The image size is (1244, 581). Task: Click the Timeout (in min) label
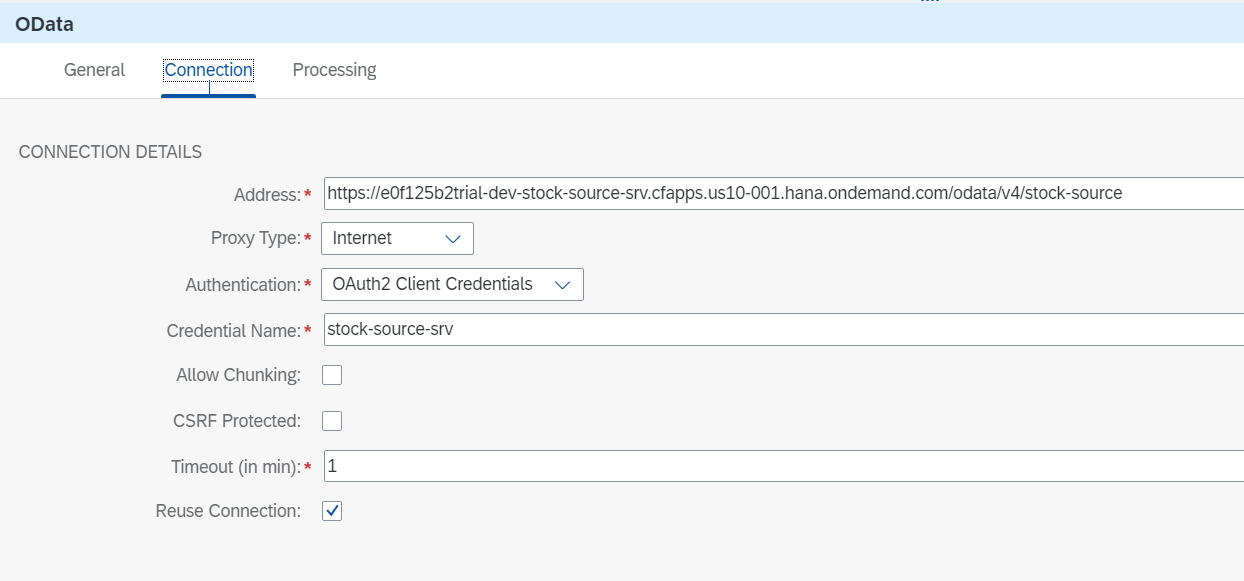pyautogui.click(x=235, y=466)
